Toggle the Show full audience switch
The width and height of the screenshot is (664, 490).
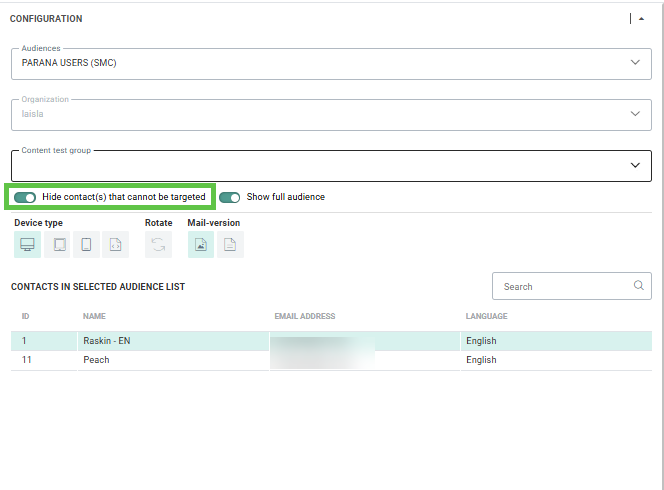click(x=230, y=197)
